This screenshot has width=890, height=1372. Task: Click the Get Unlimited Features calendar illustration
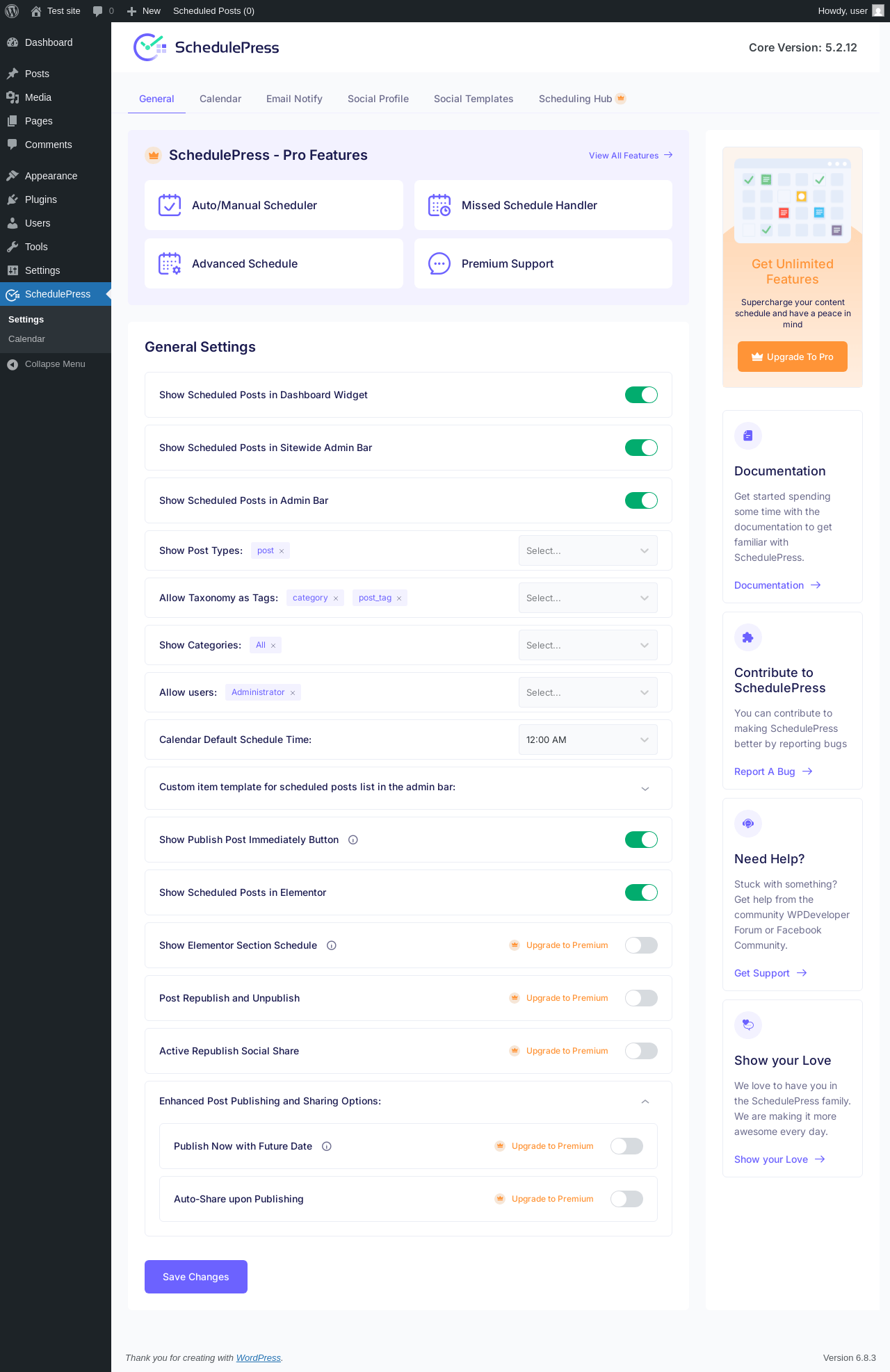point(793,201)
